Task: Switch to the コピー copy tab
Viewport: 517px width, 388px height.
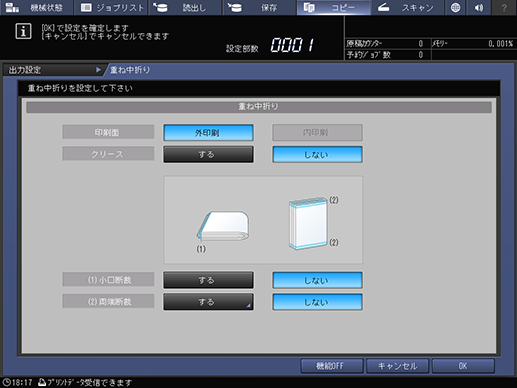Action: (x=333, y=7)
